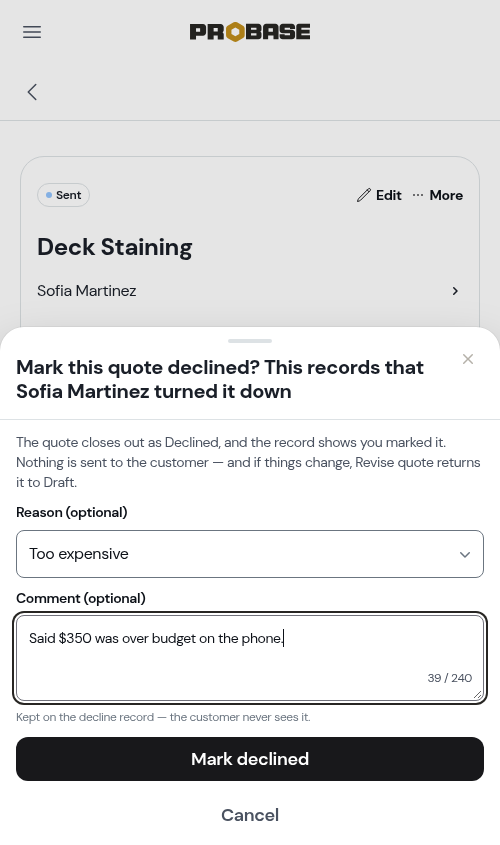Open the More options ellipsis
This screenshot has height=845, width=500.
[x=418, y=195]
